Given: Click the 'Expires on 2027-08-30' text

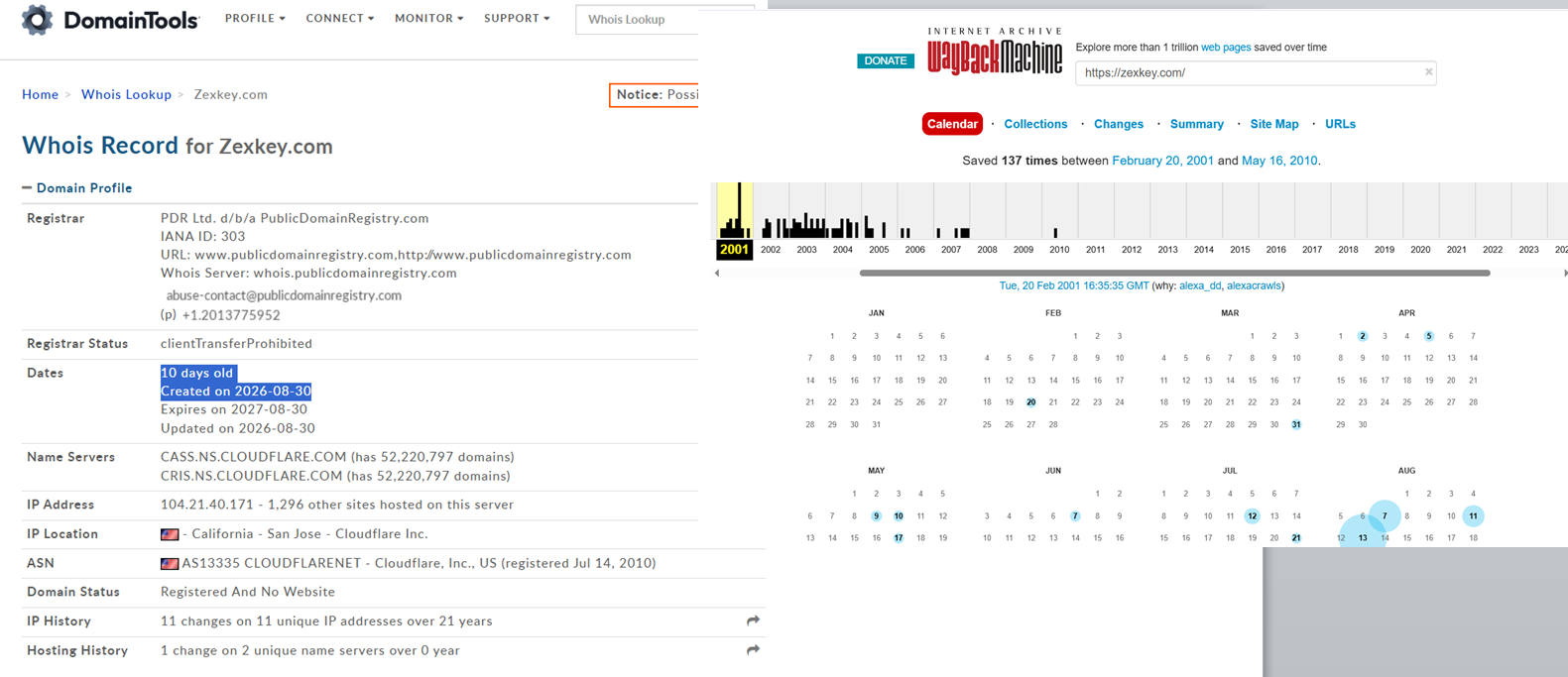Looking at the screenshot, I should coord(234,409).
